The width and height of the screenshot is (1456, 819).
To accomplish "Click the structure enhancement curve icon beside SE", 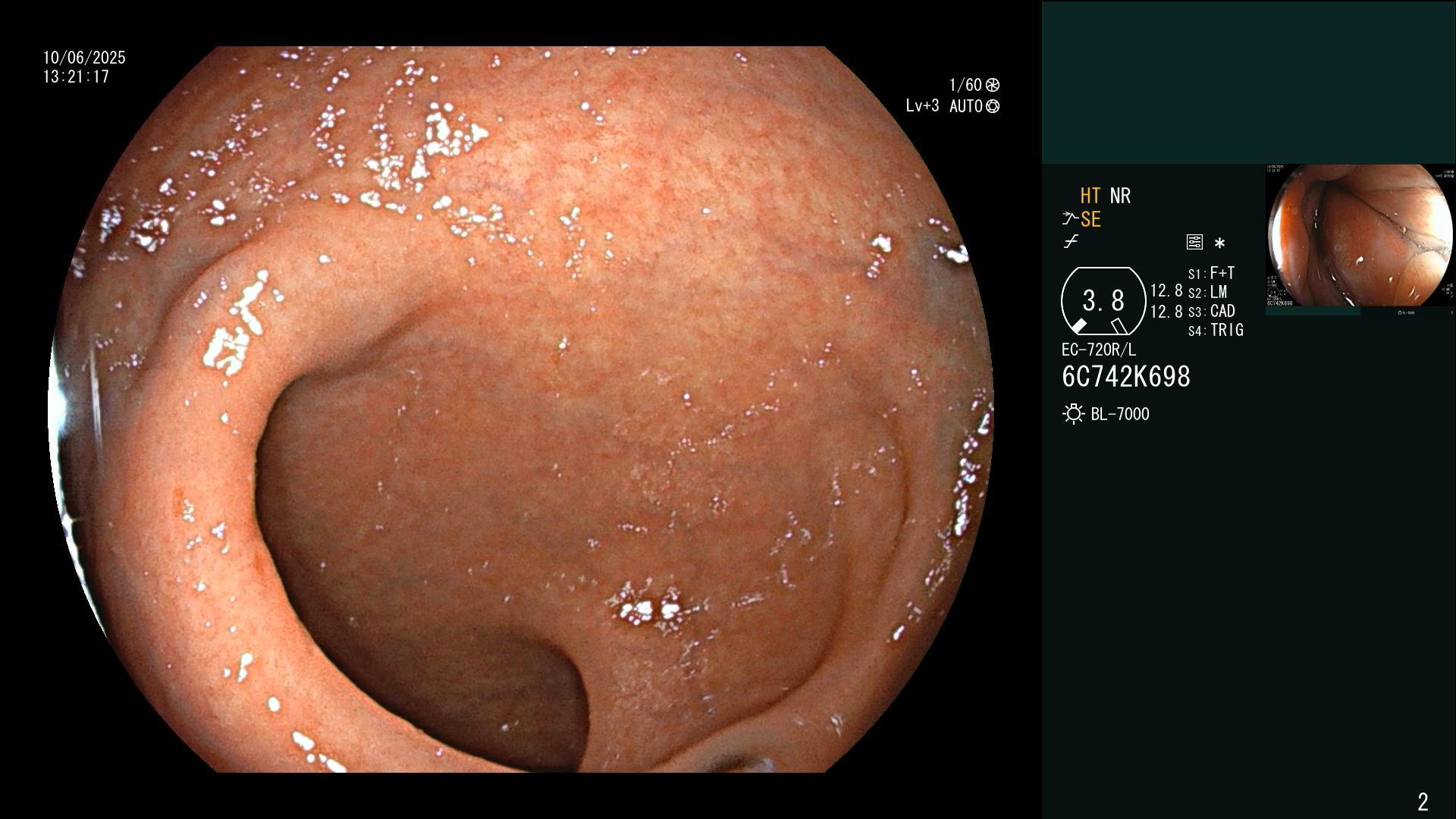I will pos(1070,219).
